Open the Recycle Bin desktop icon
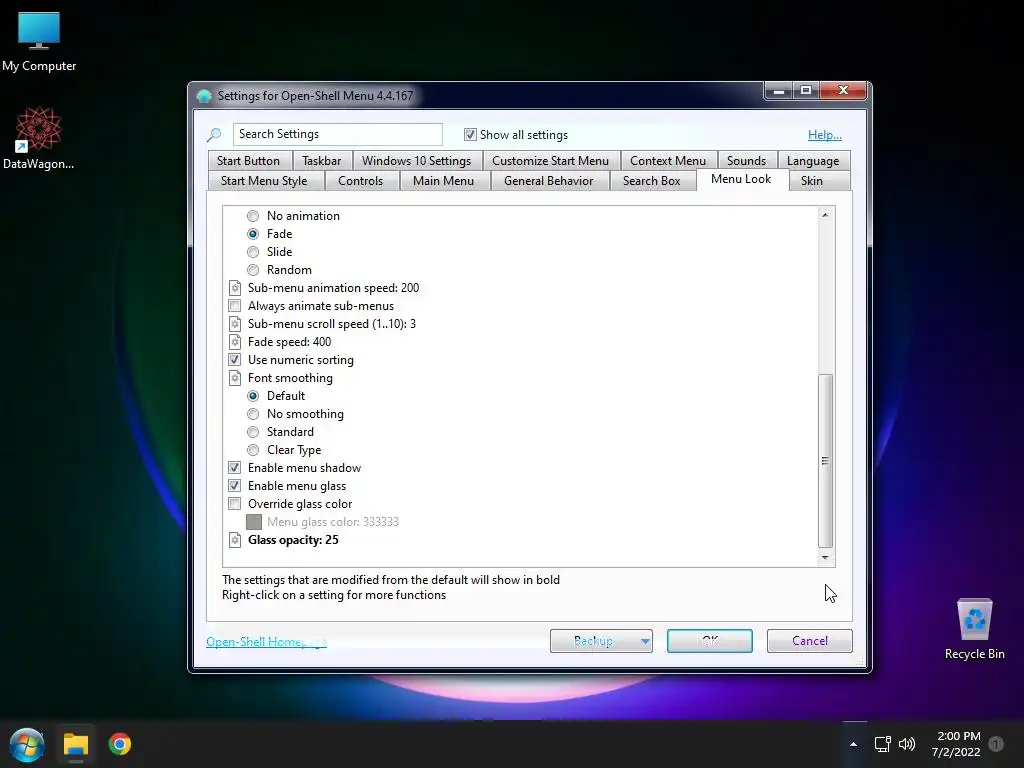 pyautogui.click(x=974, y=629)
